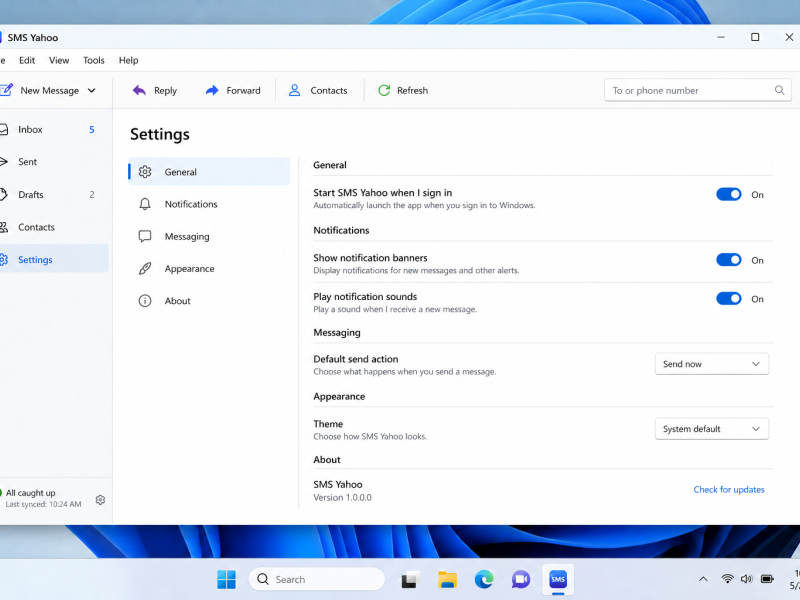Disable Play notification sounds switch
The height and width of the screenshot is (600, 800).
(x=729, y=298)
